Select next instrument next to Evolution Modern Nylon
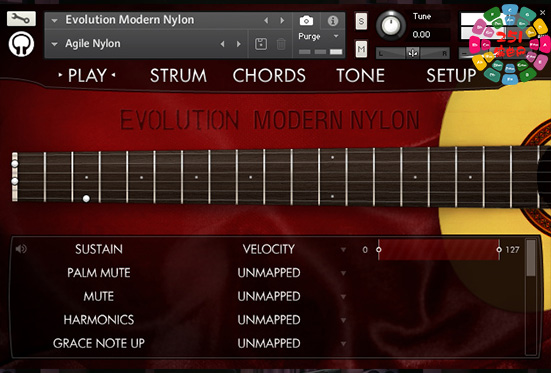The width and height of the screenshot is (551, 373). point(282,20)
